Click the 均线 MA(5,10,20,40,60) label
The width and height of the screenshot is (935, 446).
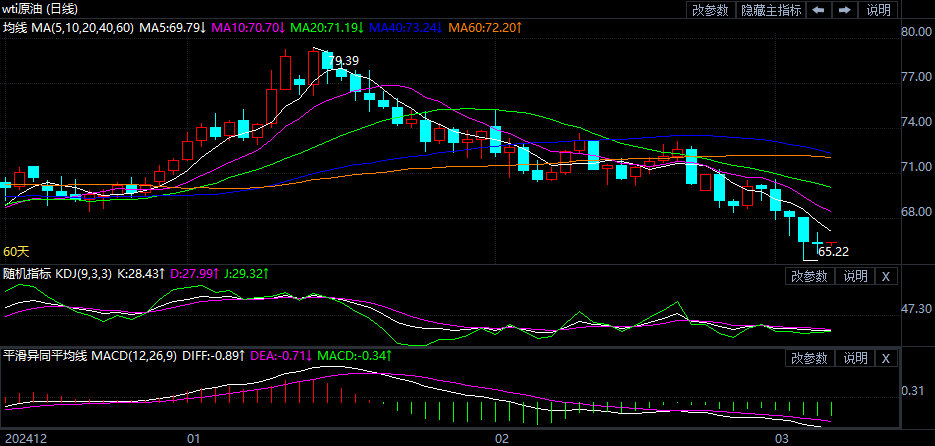(x=69, y=27)
